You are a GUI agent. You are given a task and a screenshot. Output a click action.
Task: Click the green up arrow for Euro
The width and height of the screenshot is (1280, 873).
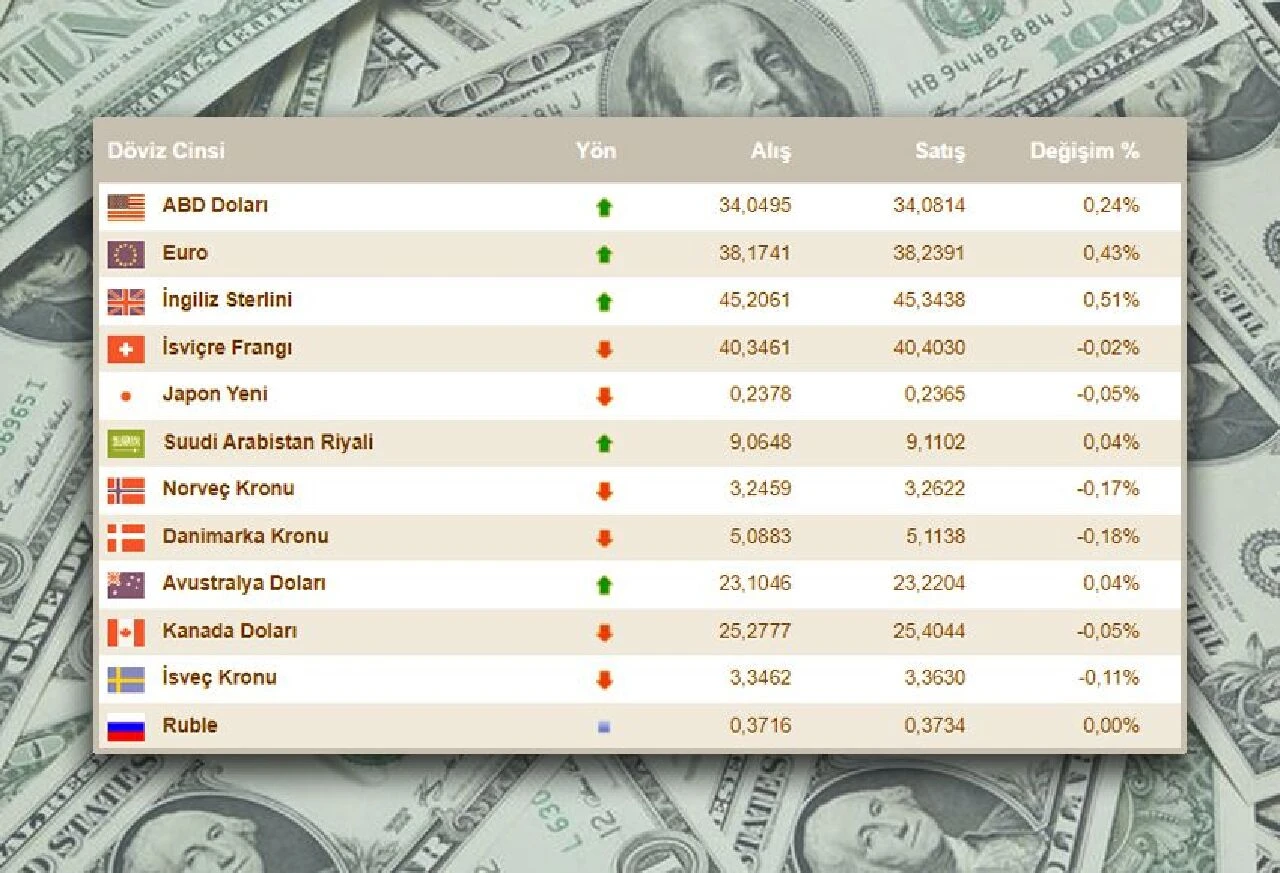click(603, 255)
